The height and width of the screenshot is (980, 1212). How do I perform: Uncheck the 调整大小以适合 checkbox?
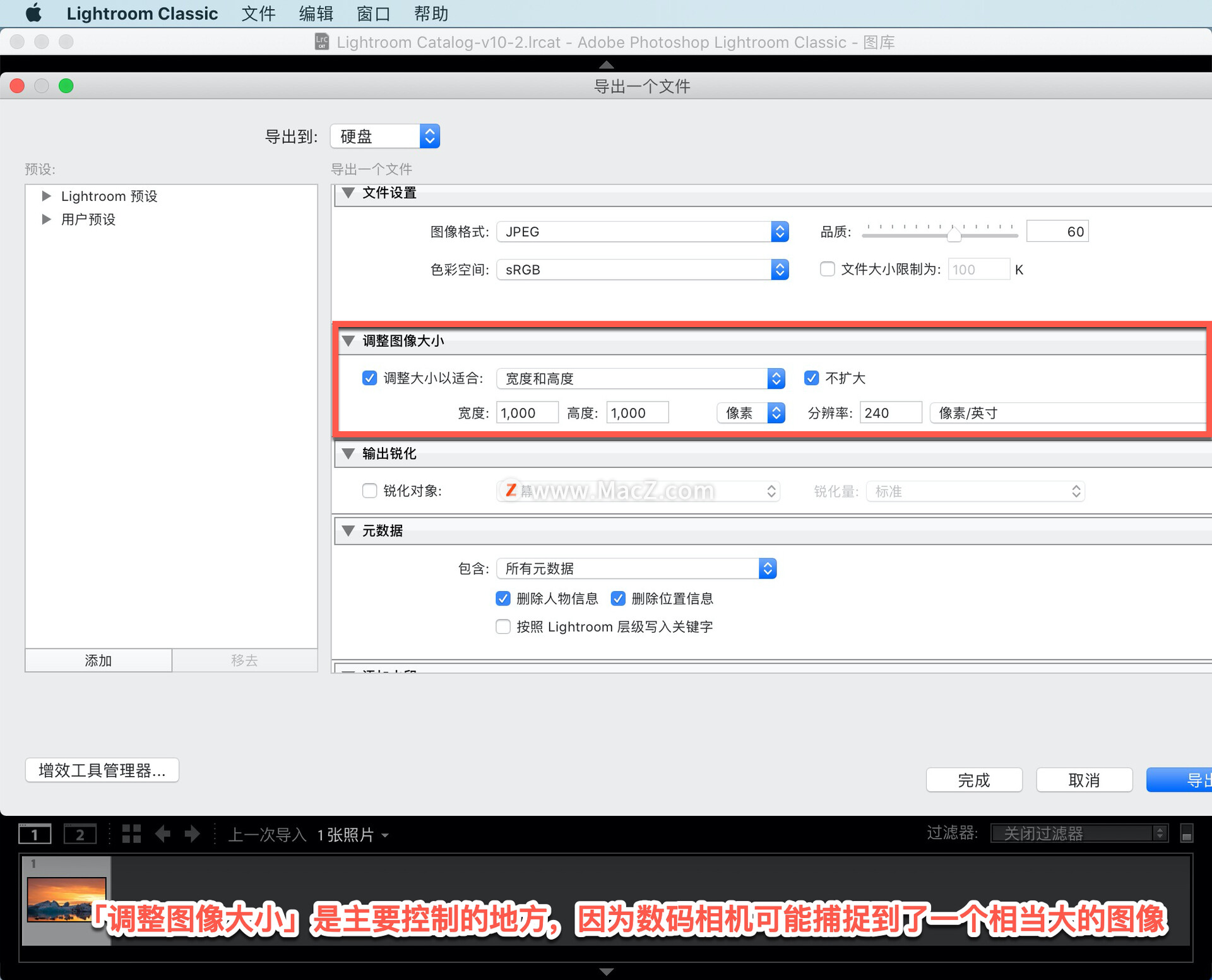[x=369, y=378]
